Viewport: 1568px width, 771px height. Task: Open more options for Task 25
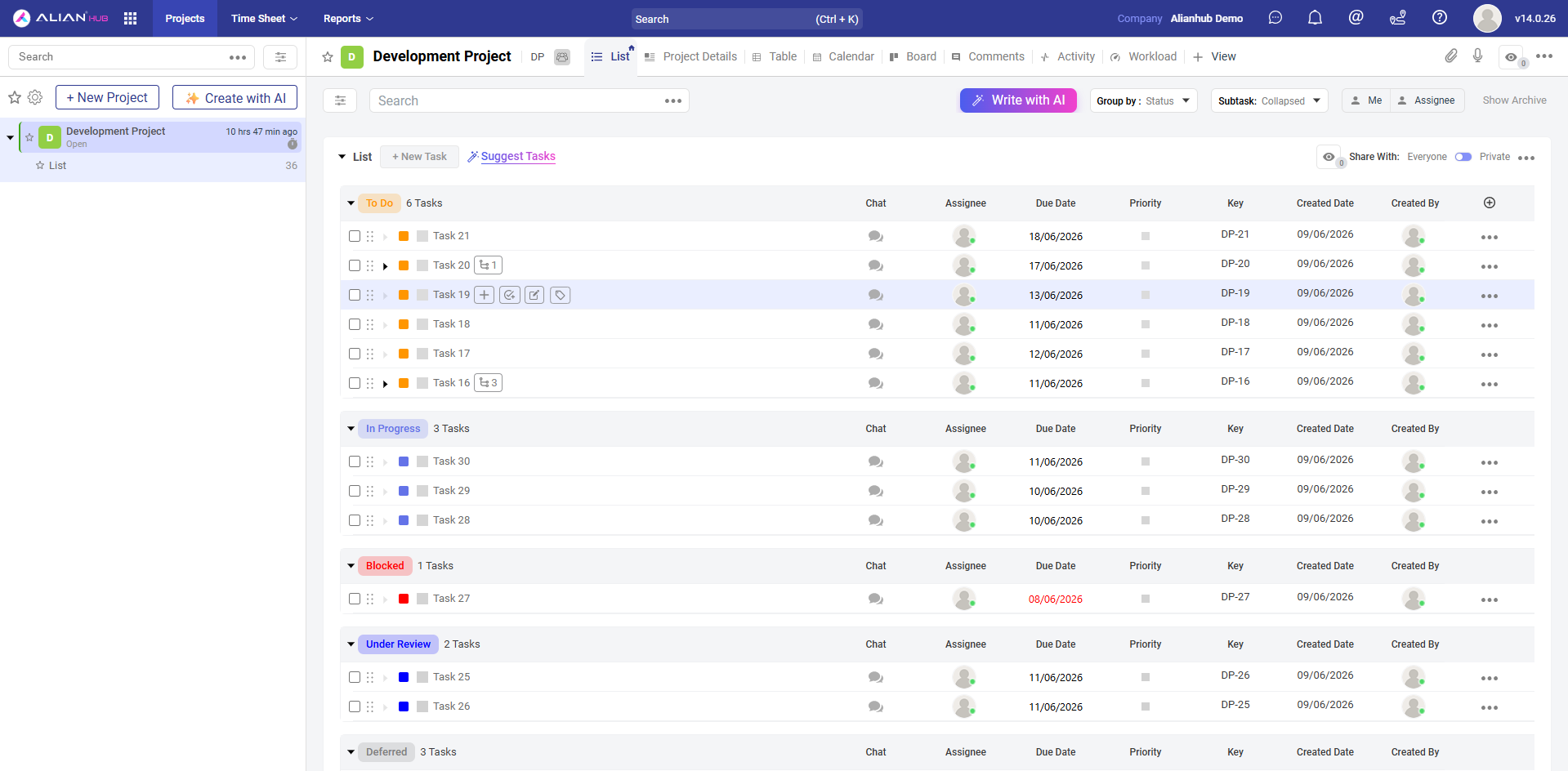click(1490, 678)
